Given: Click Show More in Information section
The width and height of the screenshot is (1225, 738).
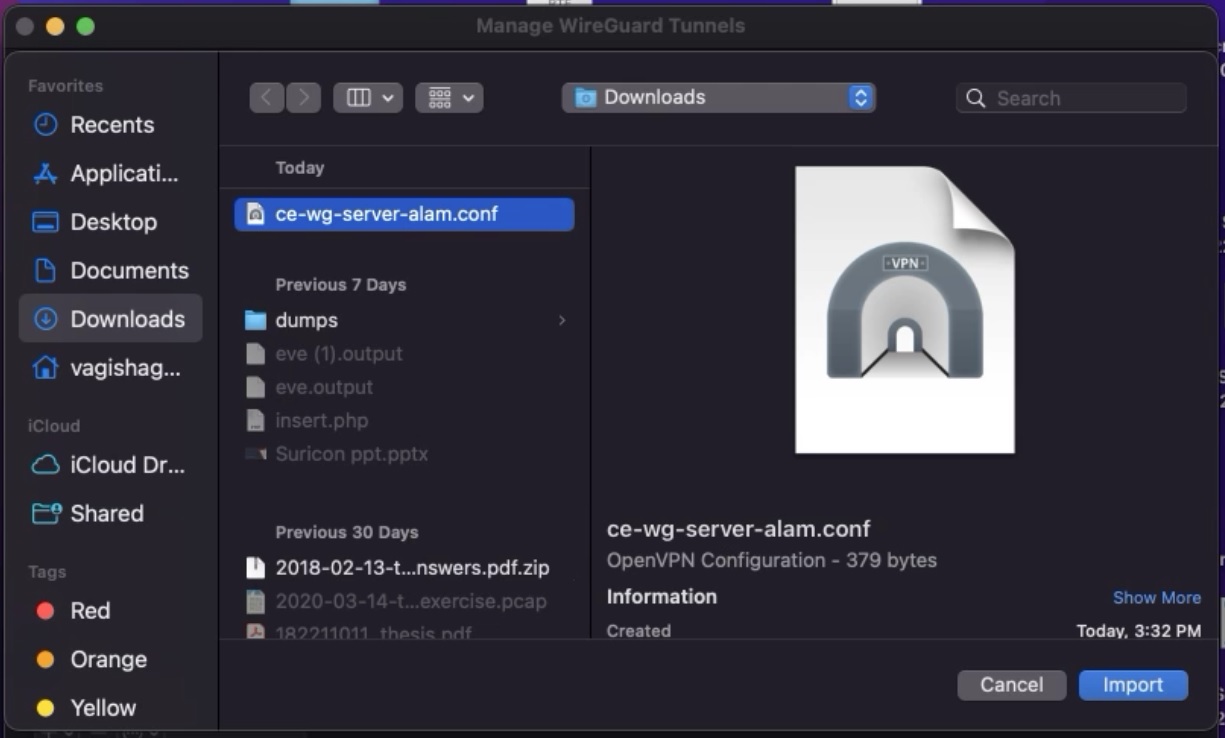Looking at the screenshot, I should click(x=1157, y=597).
